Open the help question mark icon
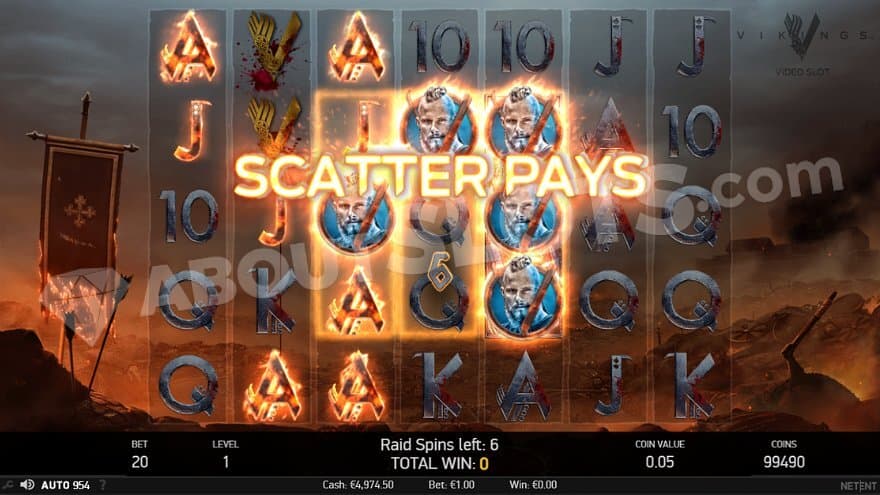 (103, 485)
